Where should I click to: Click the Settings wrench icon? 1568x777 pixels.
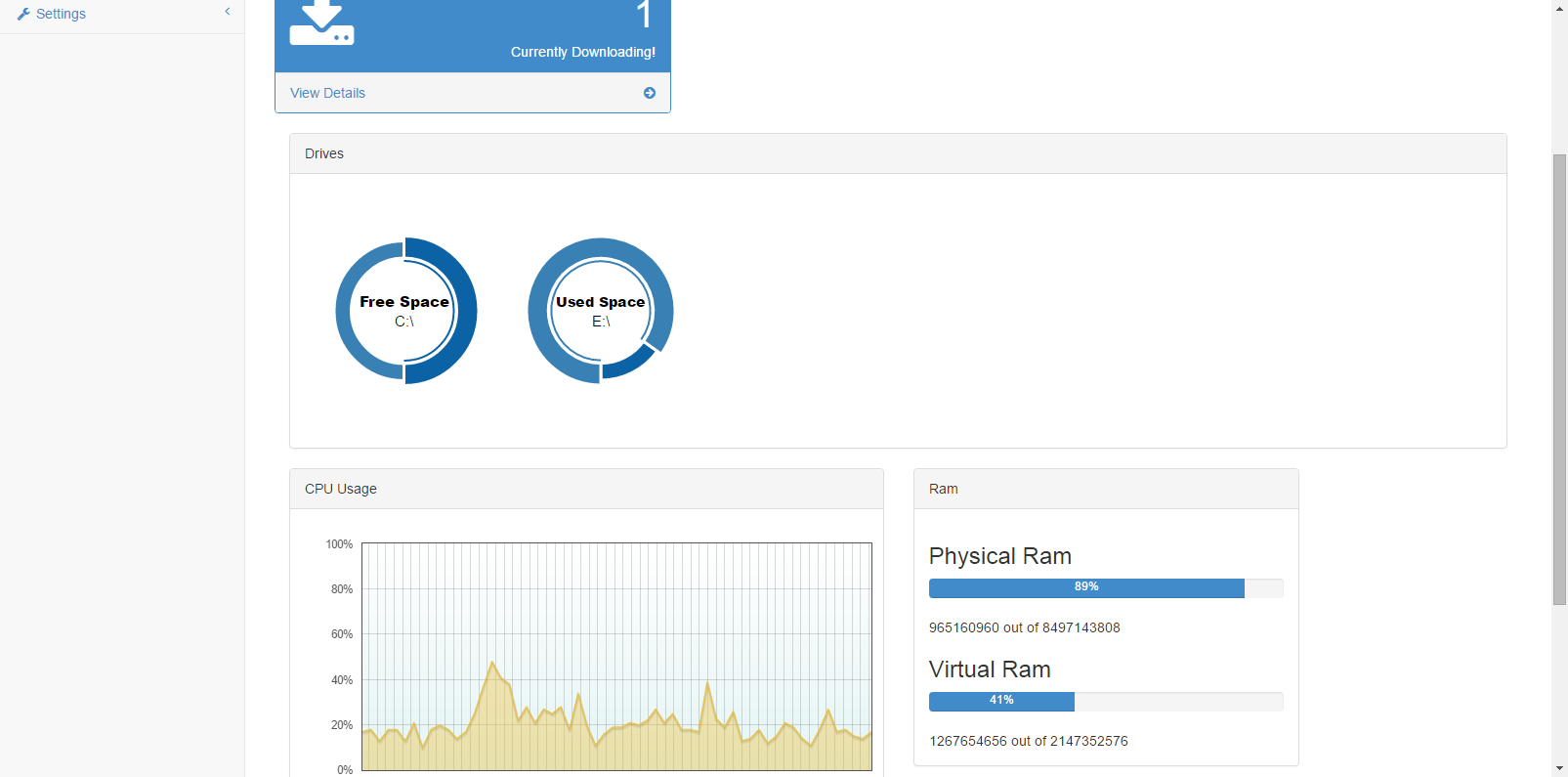[x=23, y=14]
